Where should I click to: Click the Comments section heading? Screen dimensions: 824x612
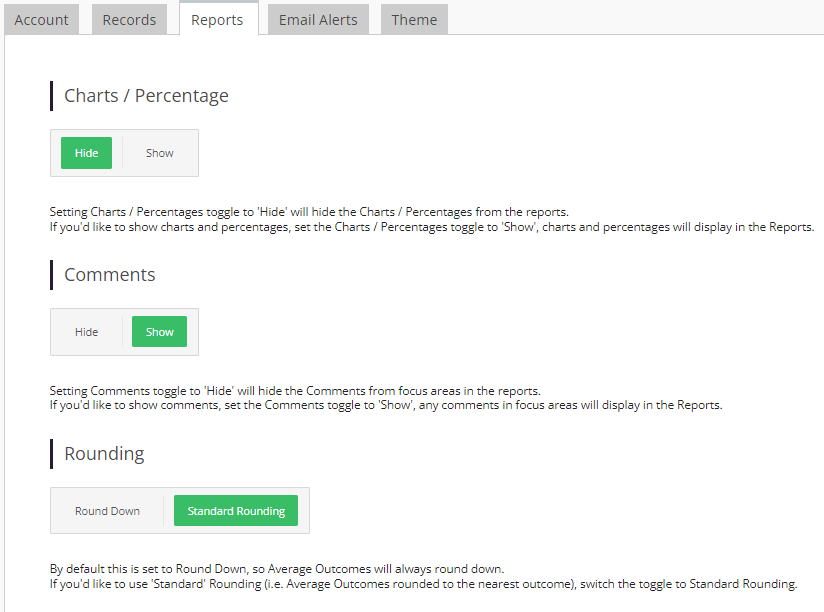point(110,275)
